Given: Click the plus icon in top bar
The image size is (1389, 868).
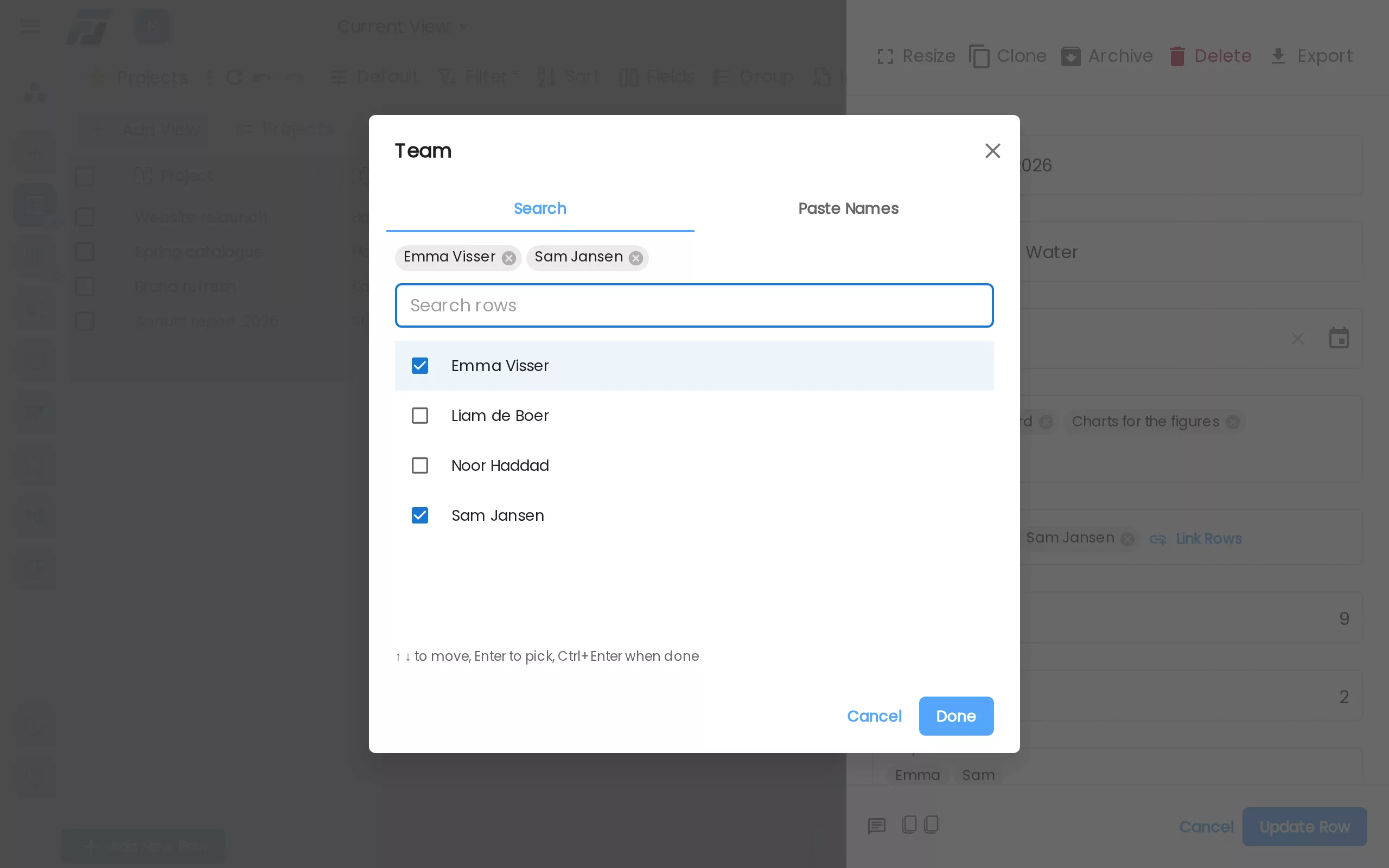Looking at the screenshot, I should [151, 26].
